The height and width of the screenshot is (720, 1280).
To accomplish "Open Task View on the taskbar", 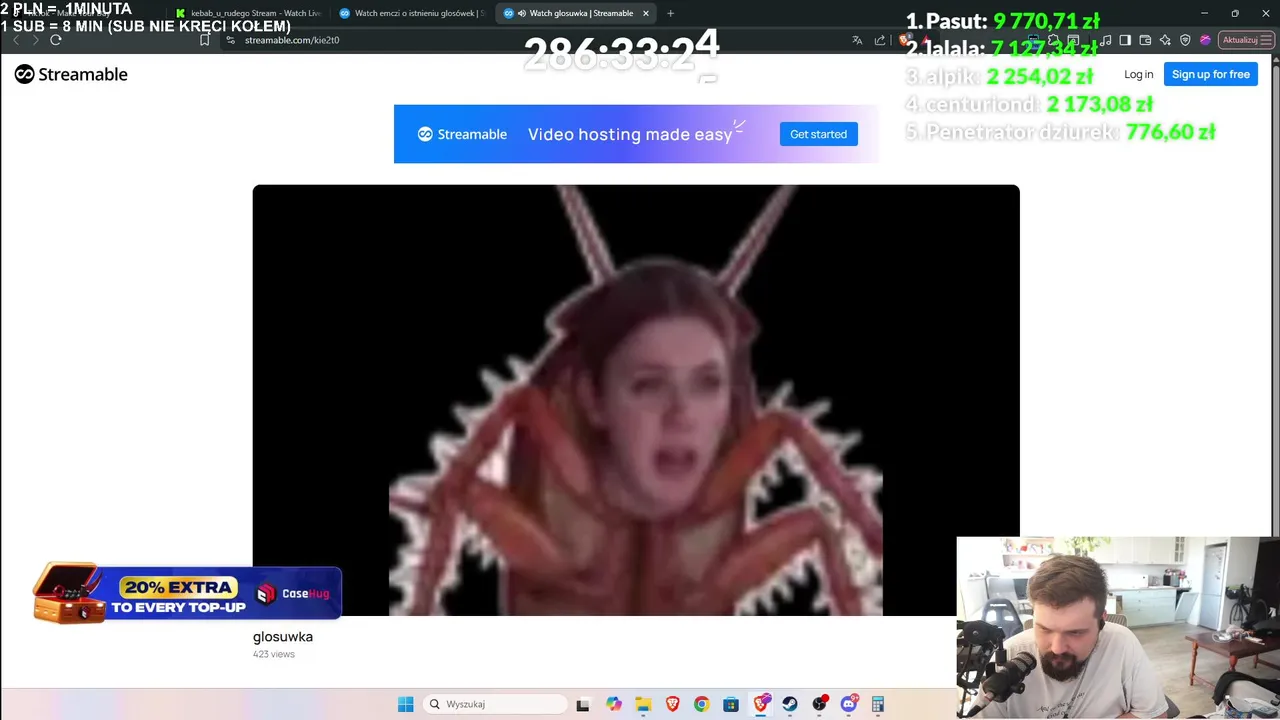I will (x=583, y=704).
